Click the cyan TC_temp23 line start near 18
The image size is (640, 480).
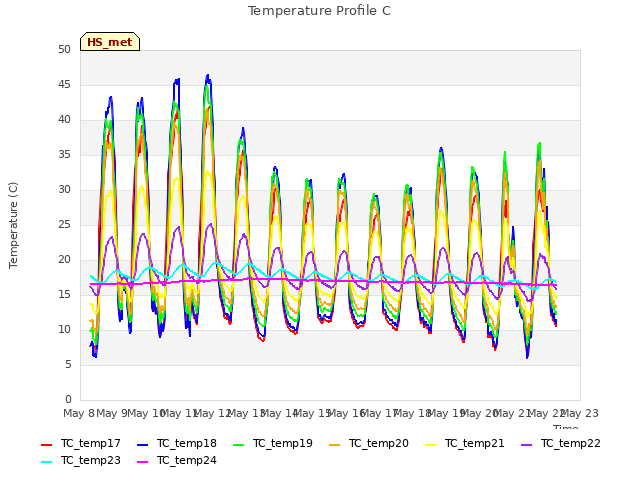click(x=91, y=276)
